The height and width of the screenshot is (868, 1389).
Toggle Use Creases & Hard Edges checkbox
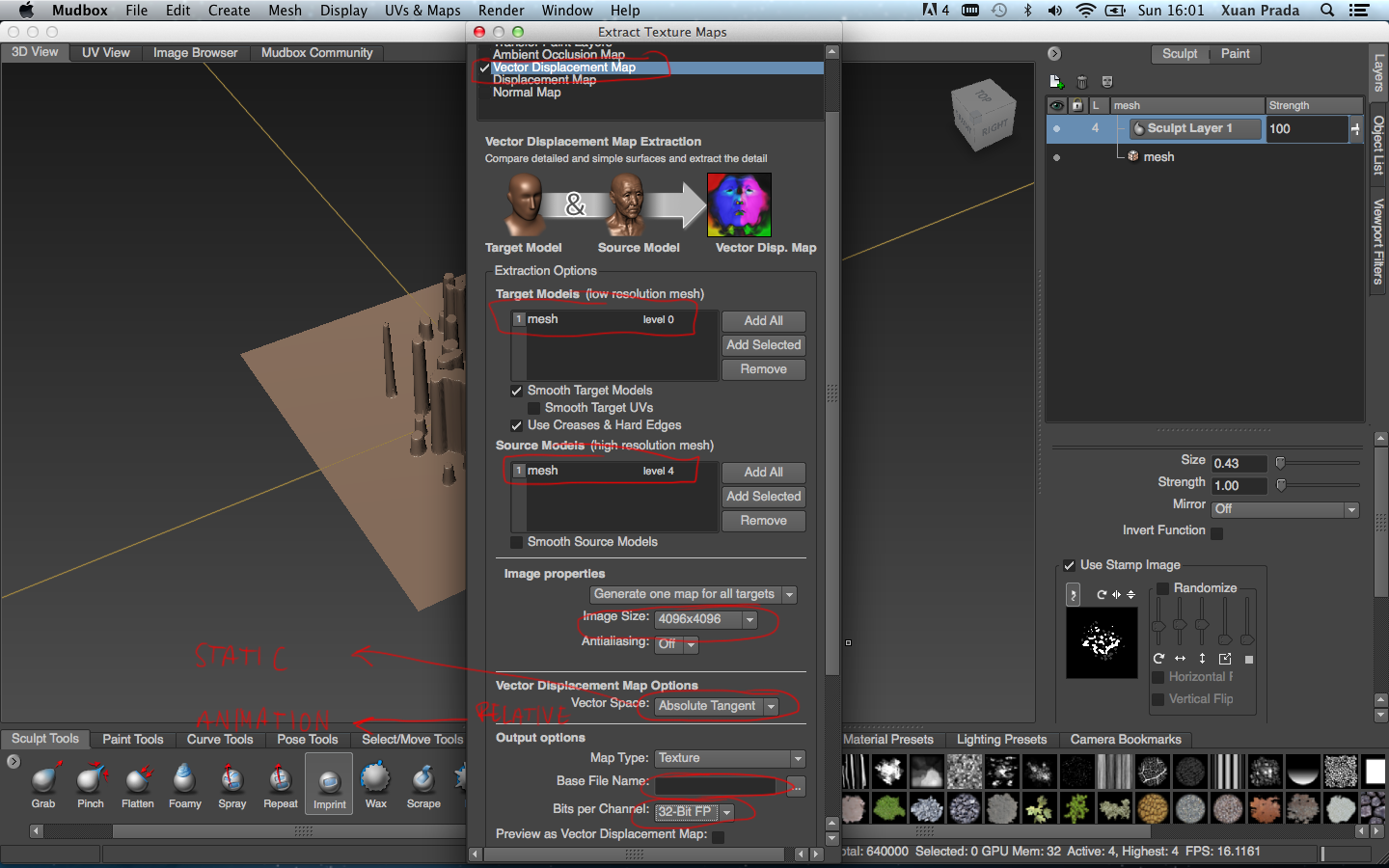click(516, 425)
